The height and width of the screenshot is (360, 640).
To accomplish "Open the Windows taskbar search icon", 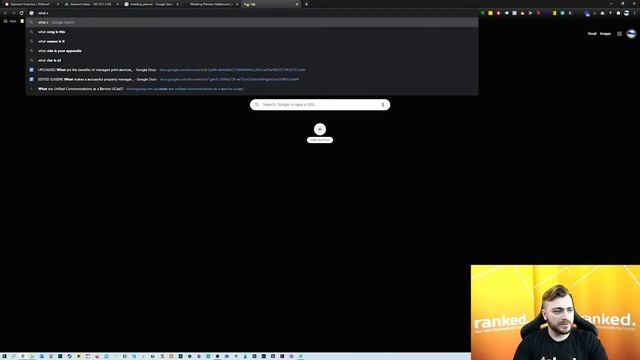I will click(13, 356).
